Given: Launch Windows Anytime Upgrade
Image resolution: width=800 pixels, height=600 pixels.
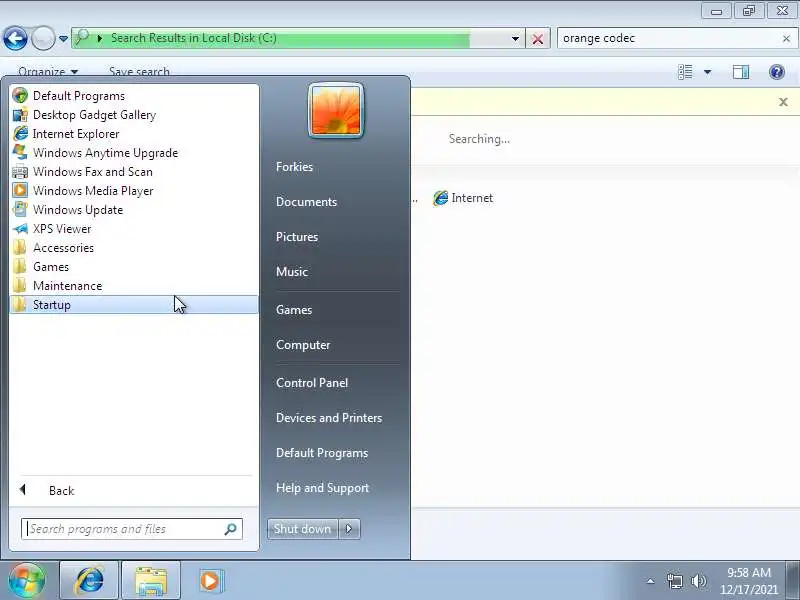Looking at the screenshot, I should point(134,153).
